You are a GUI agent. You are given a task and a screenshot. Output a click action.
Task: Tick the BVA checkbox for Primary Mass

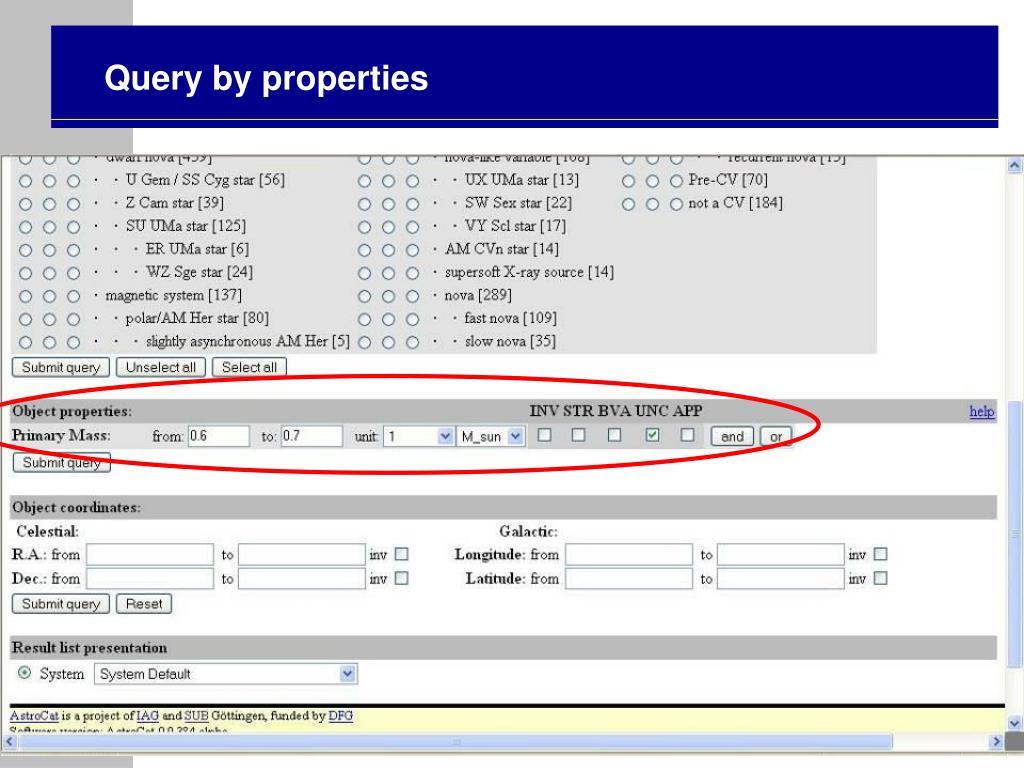(x=614, y=434)
